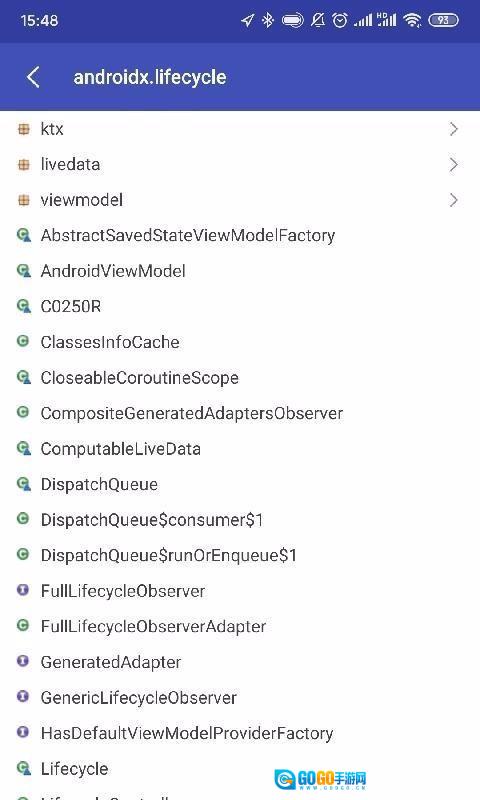Click the viewmodel package icon

pos(23,200)
